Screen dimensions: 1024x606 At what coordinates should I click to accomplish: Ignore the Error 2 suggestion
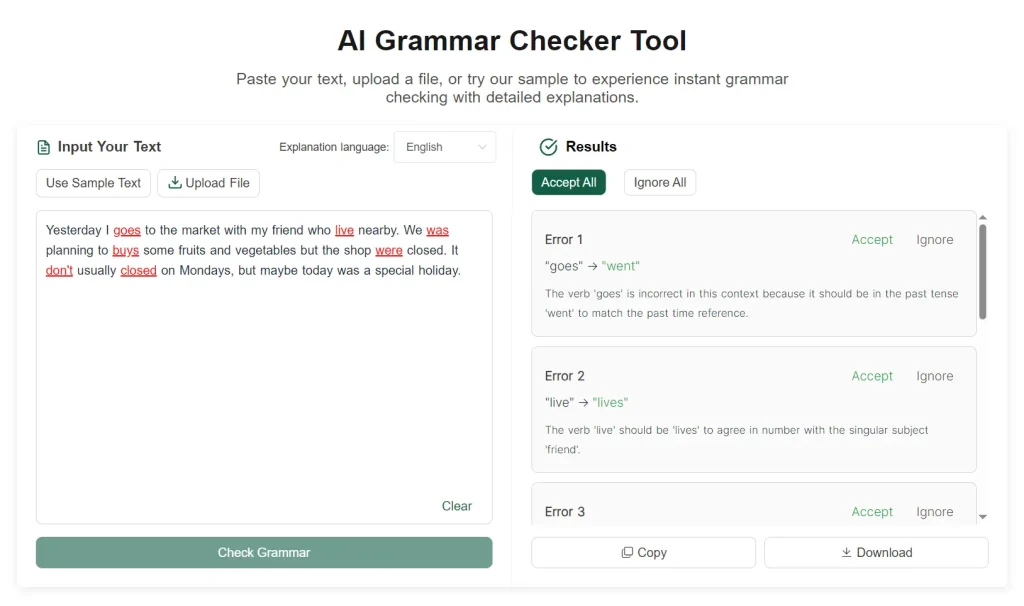pos(934,375)
